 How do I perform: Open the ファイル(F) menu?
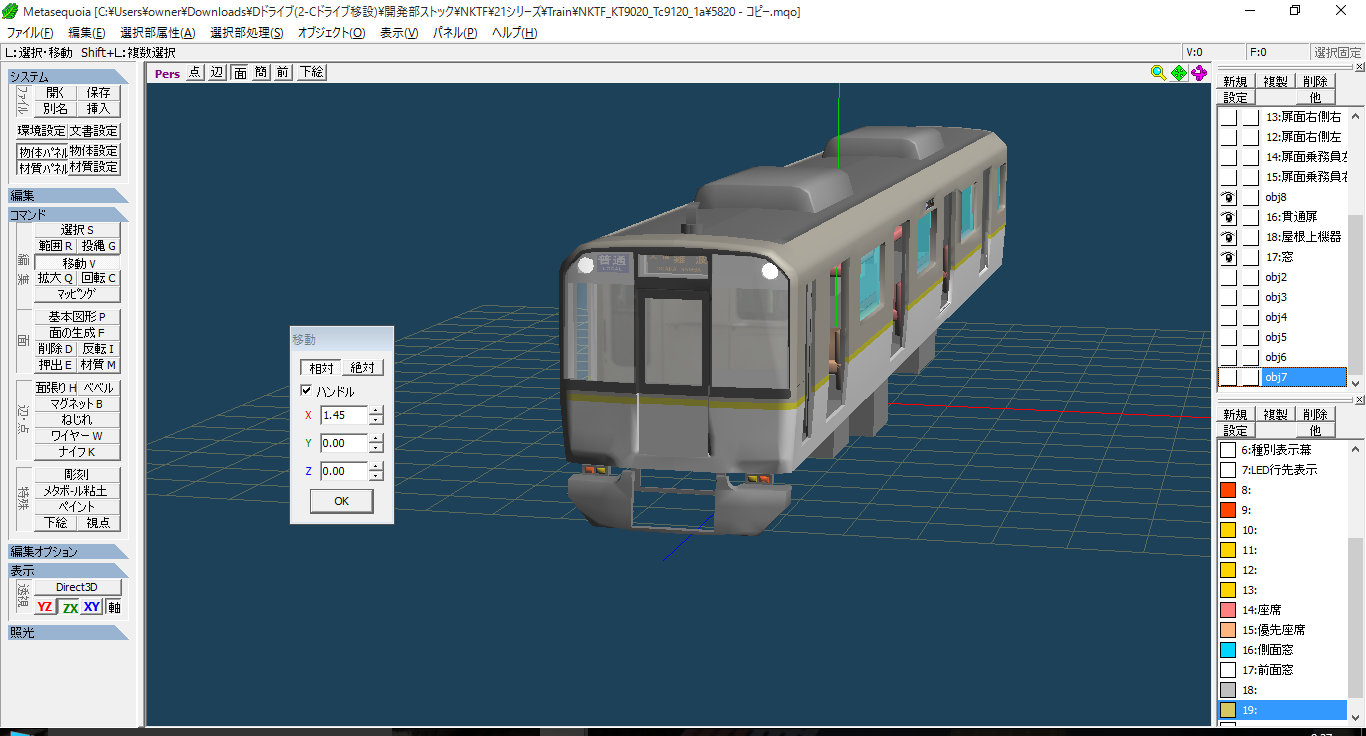coord(30,33)
